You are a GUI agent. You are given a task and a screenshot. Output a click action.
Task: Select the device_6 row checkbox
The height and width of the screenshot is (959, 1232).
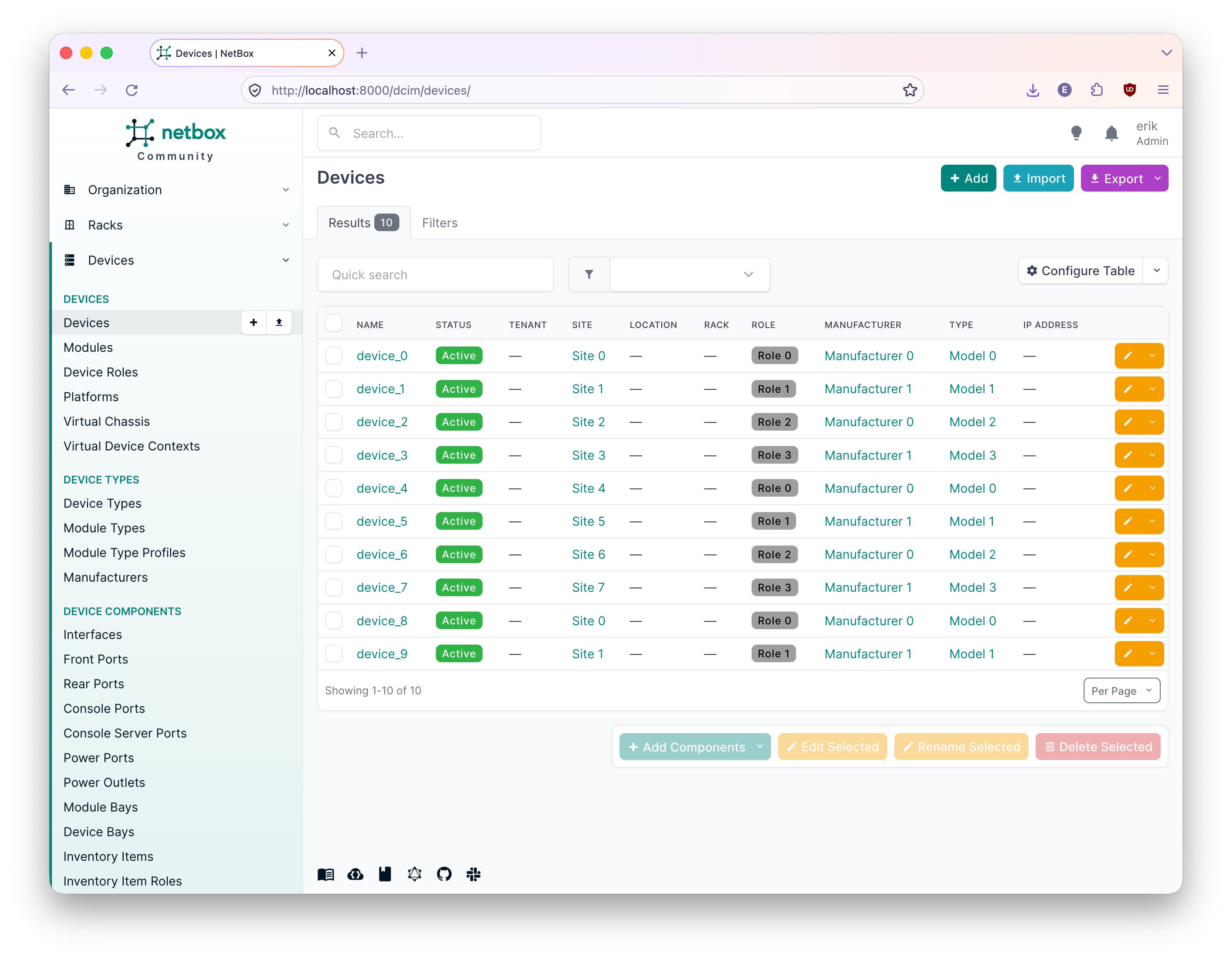[x=334, y=554]
